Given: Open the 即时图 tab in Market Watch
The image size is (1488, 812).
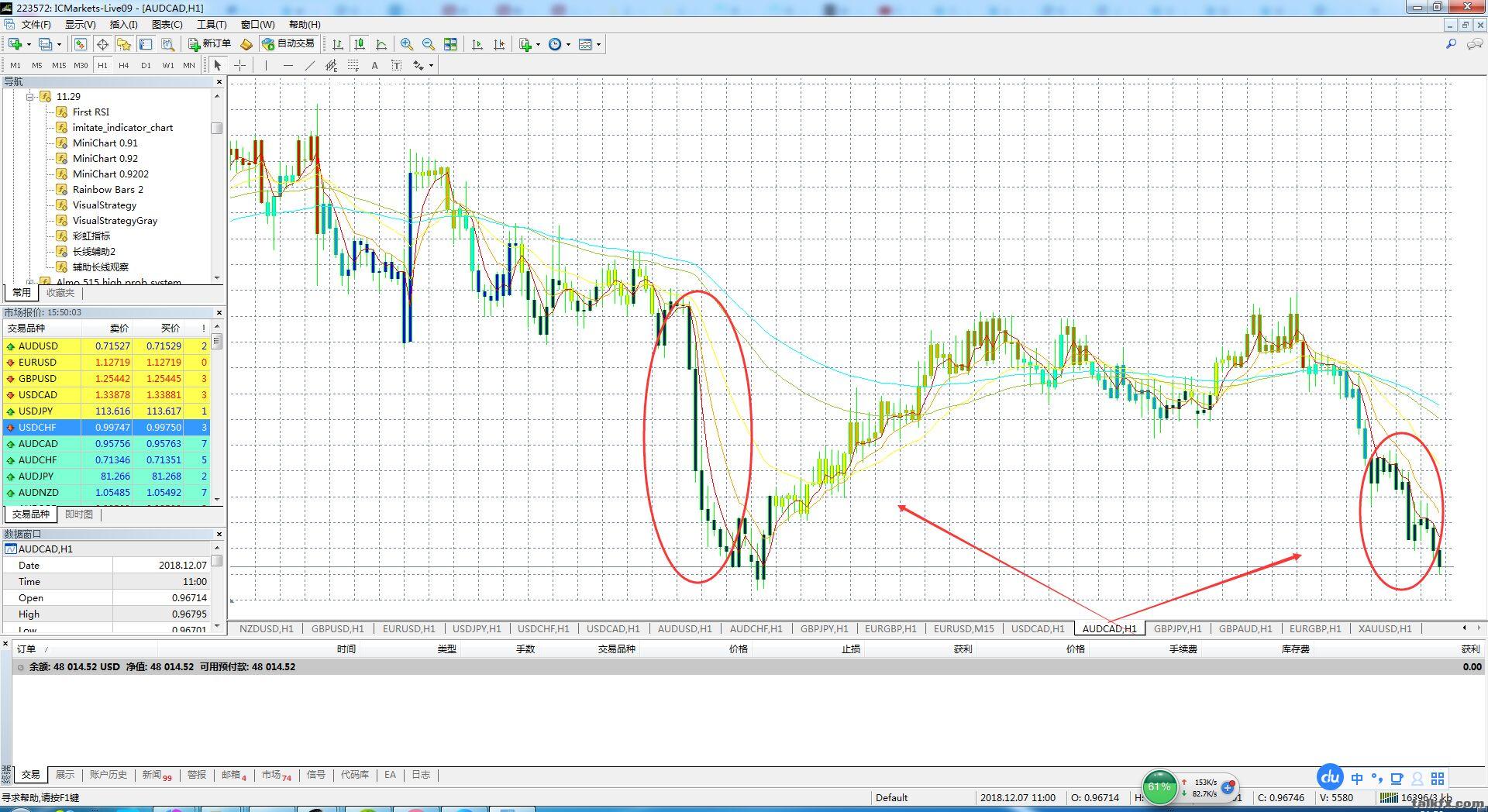Looking at the screenshot, I should pyautogui.click(x=79, y=514).
